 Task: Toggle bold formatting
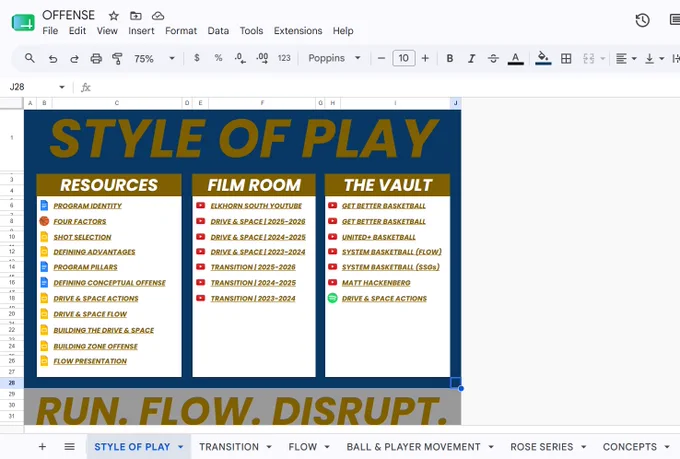(450, 58)
